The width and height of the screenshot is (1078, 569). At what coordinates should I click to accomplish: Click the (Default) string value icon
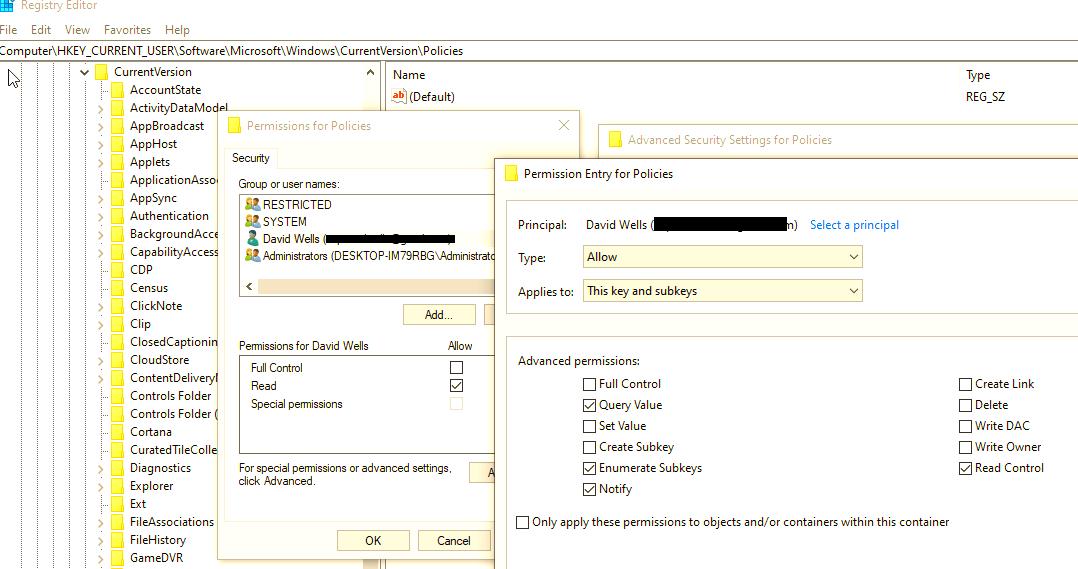(399, 96)
